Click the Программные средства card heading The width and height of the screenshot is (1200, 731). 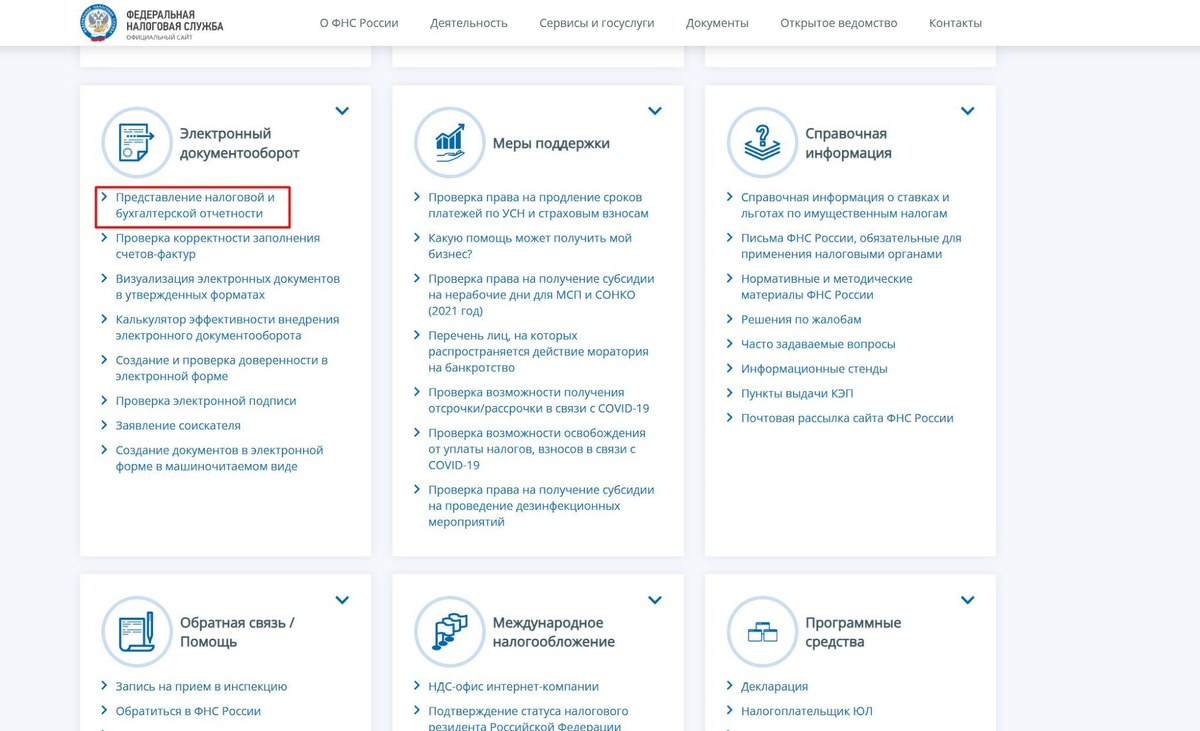click(x=853, y=632)
